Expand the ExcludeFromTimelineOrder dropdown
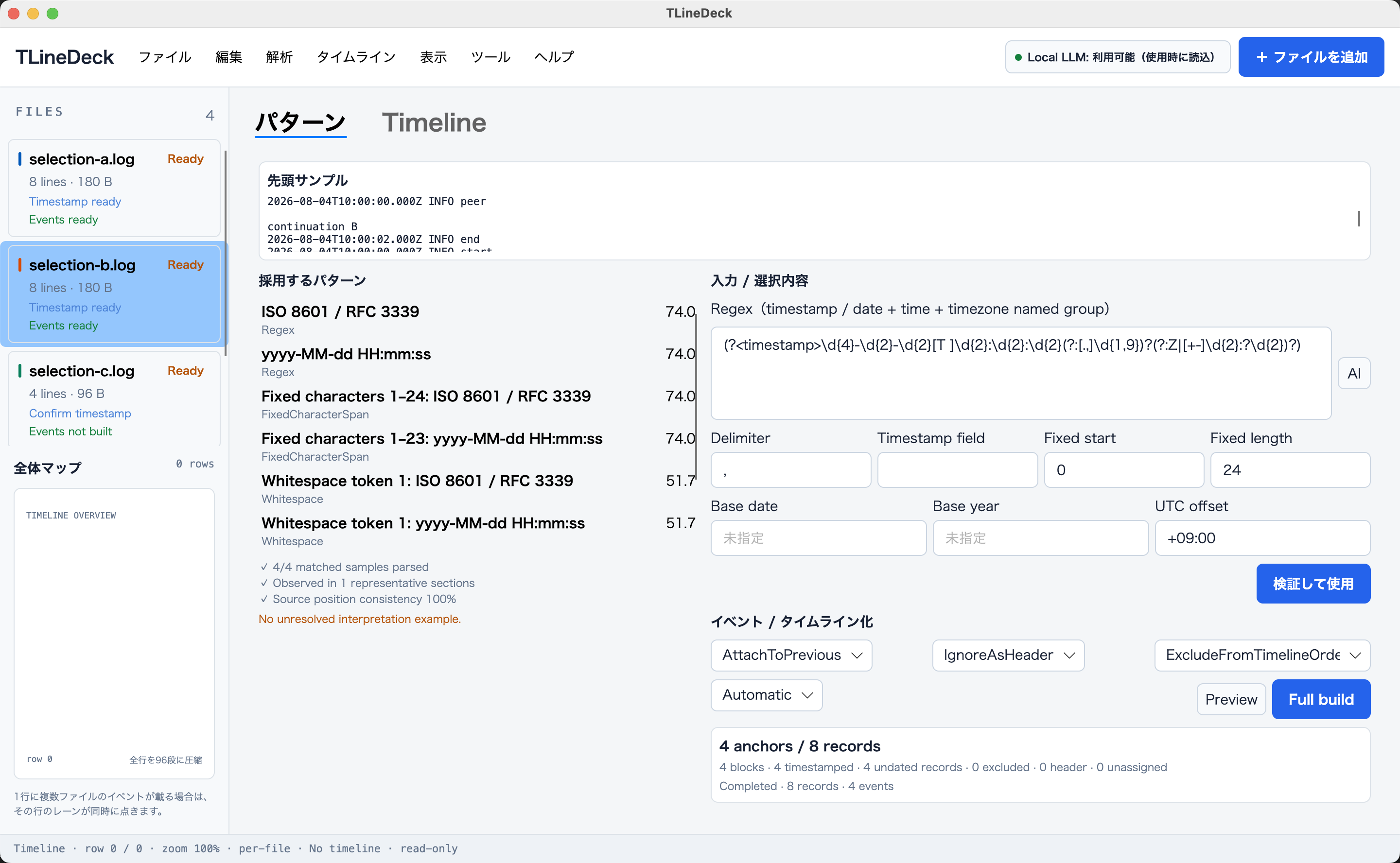This screenshot has width=1400, height=863. tap(1262, 655)
